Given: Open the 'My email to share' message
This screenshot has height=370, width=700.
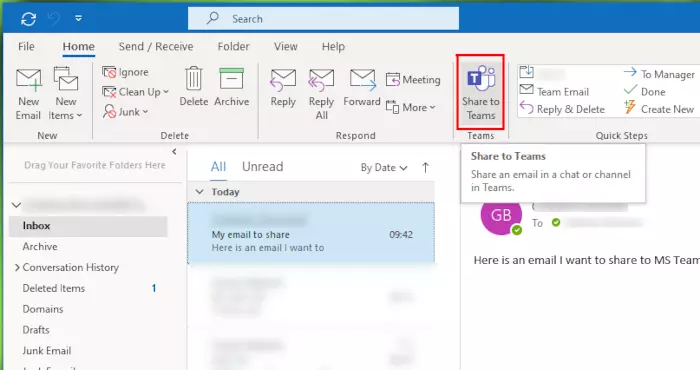Looking at the screenshot, I should pos(311,233).
